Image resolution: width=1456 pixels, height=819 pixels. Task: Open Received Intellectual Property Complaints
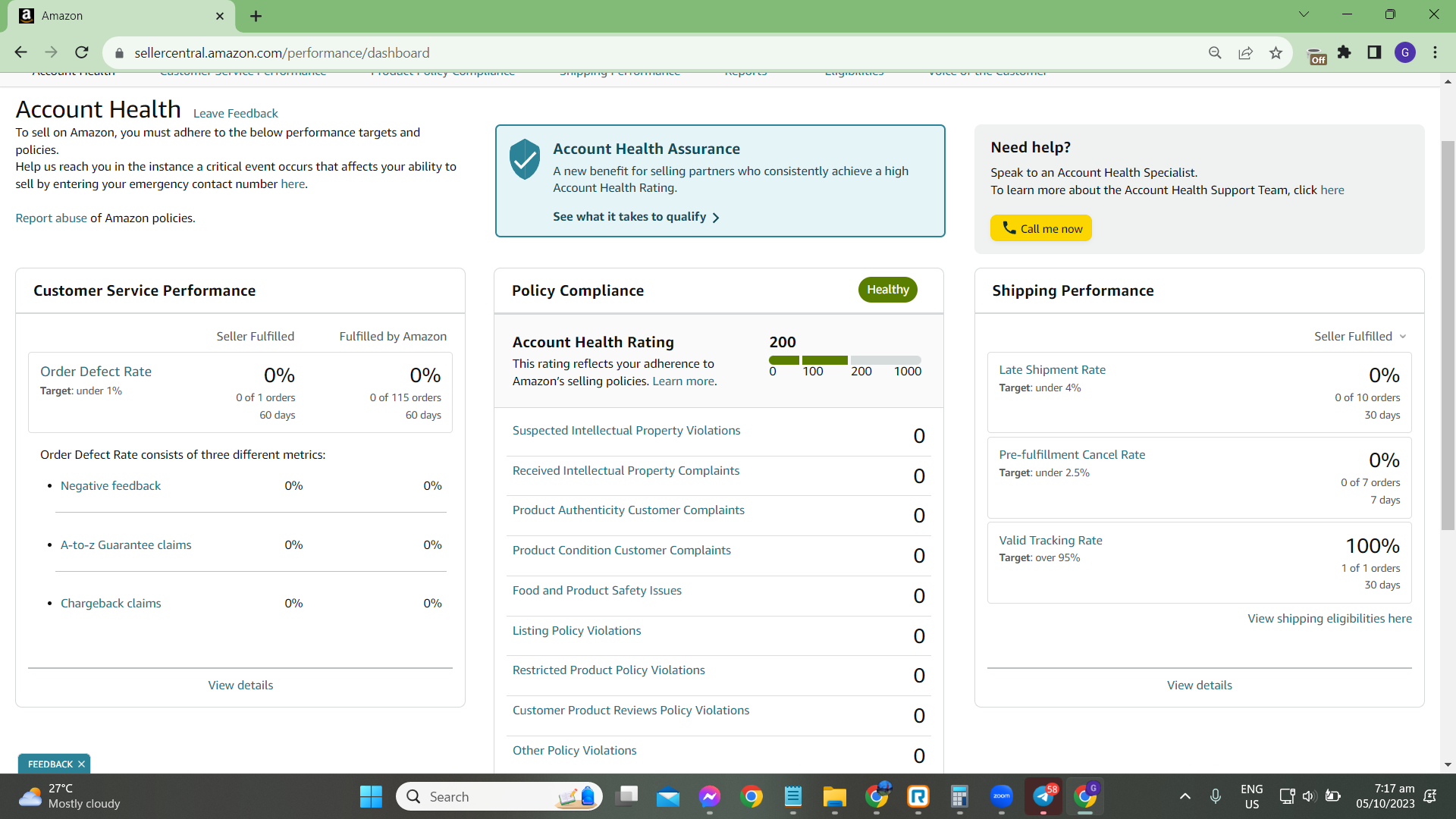pos(626,470)
